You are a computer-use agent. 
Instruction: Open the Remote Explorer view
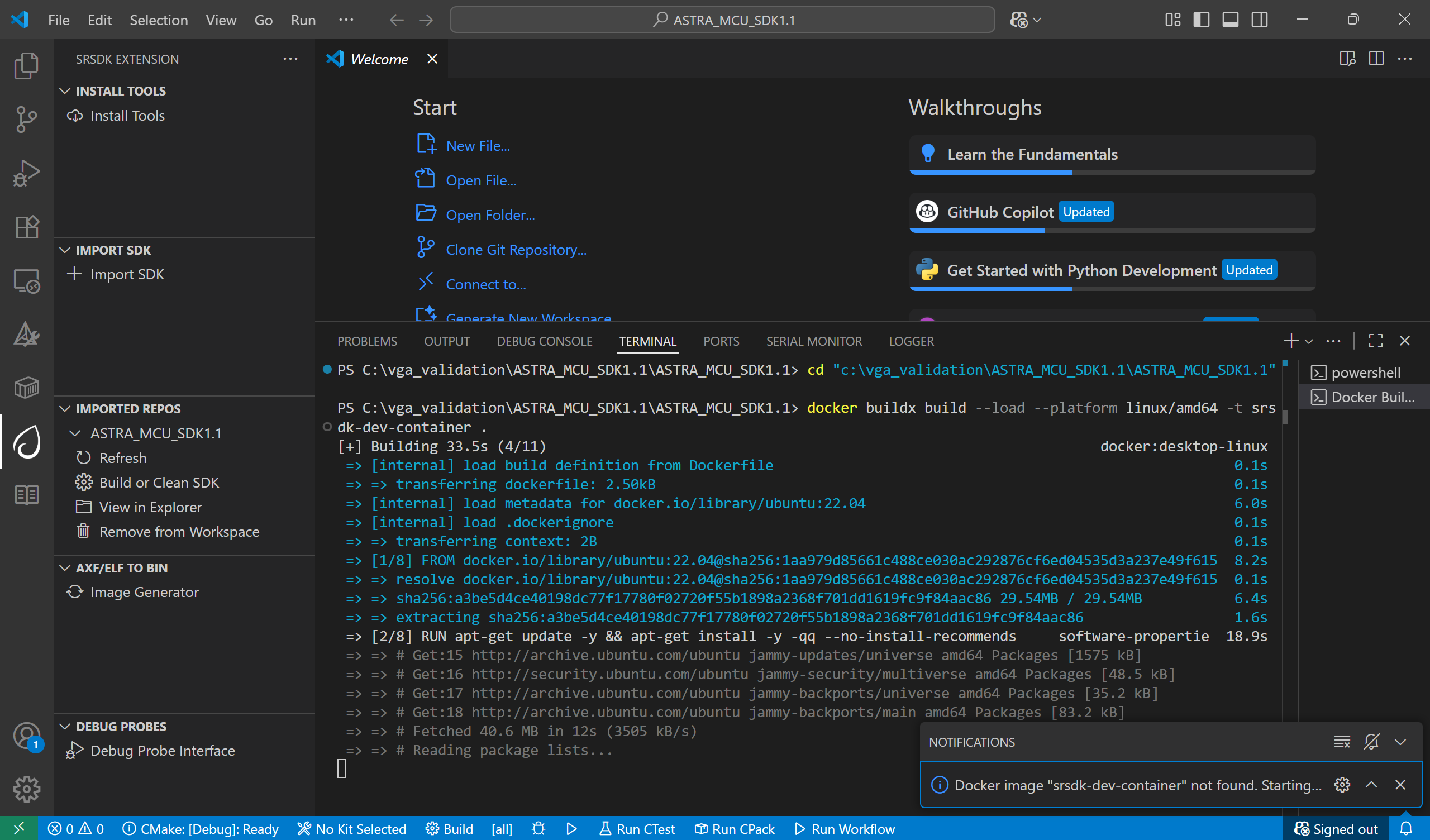point(26,281)
